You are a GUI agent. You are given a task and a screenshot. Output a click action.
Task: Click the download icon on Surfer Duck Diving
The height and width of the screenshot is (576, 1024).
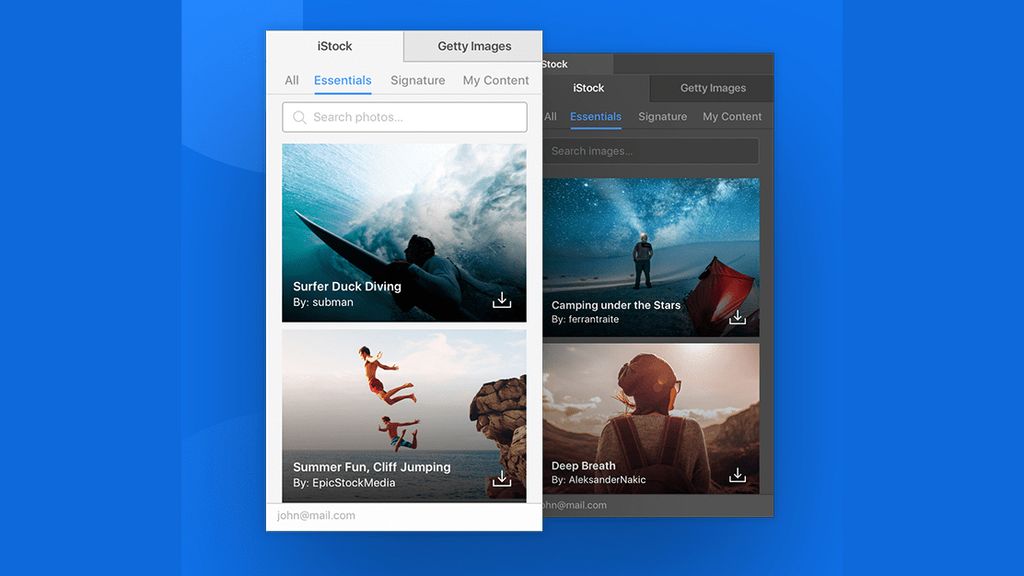coord(501,299)
